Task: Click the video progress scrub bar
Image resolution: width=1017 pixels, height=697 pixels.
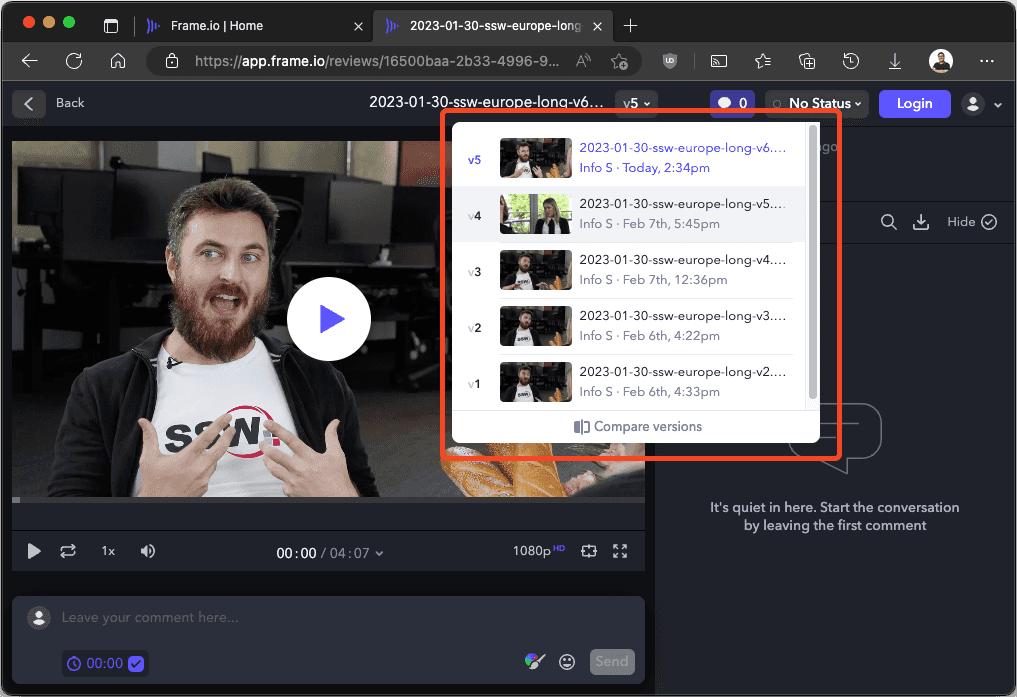Action: pos(328,499)
